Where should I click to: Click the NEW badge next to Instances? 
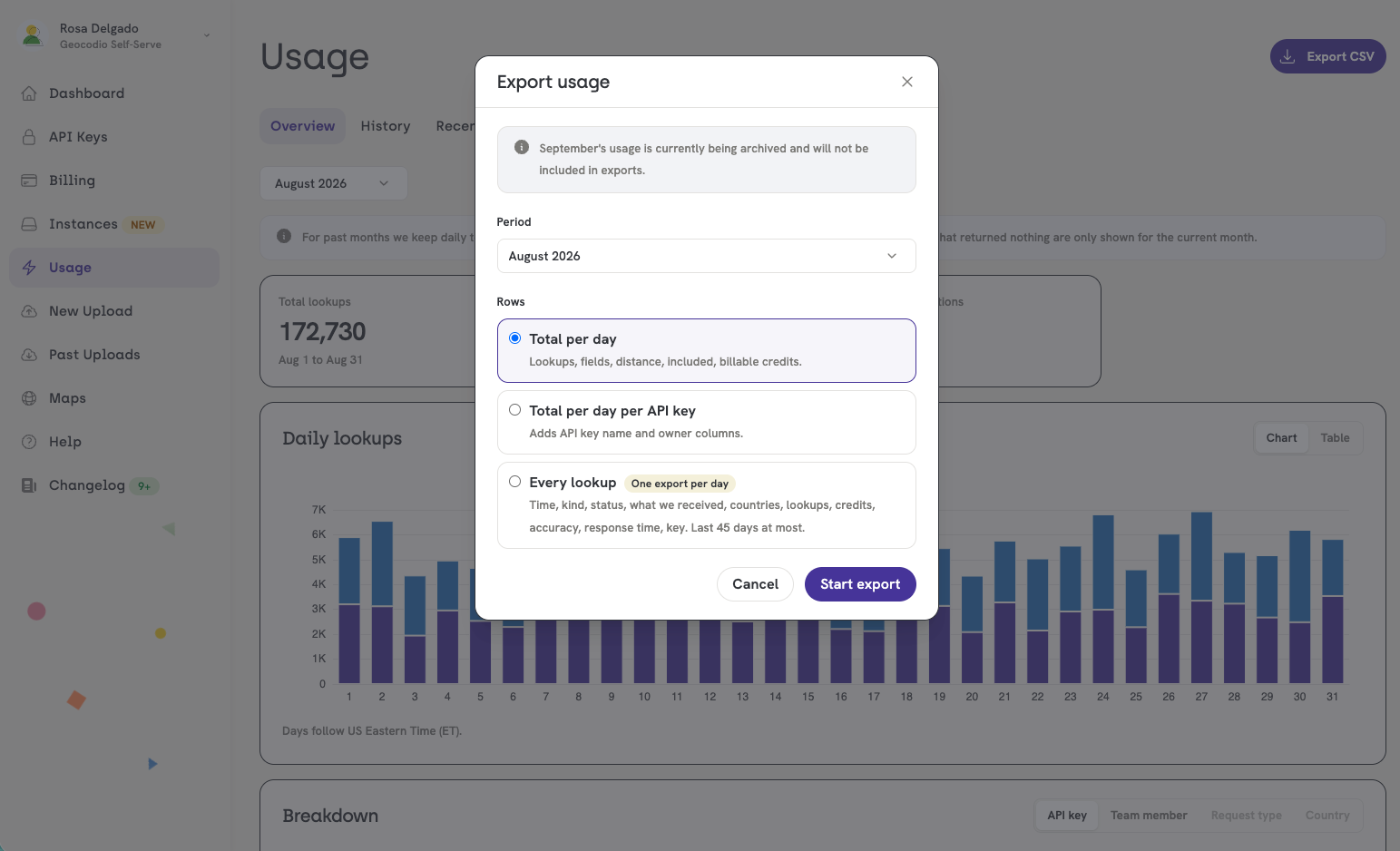[x=143, y=225]
